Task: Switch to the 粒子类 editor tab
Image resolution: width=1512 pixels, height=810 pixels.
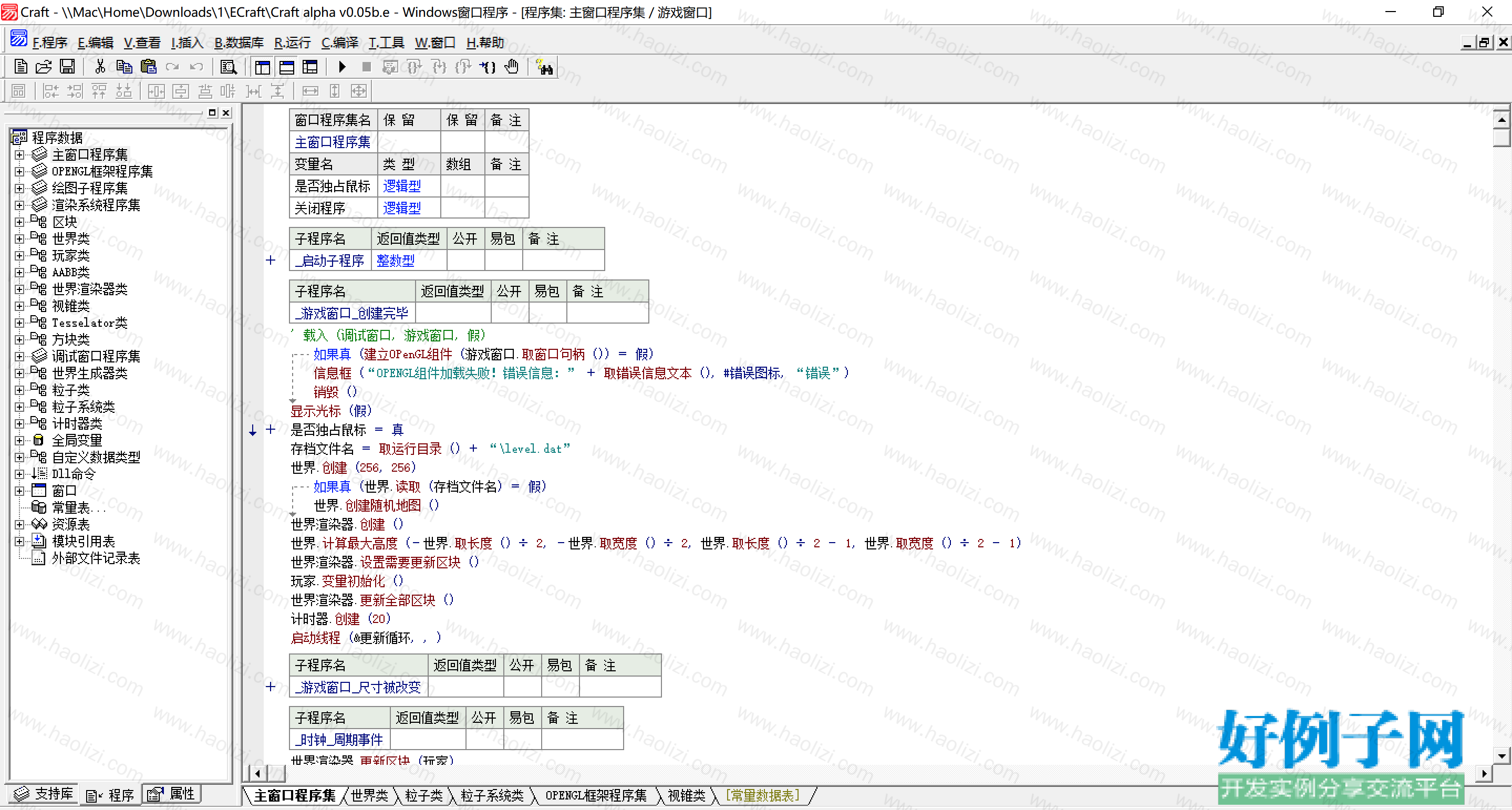Action: tap(424, 796)
